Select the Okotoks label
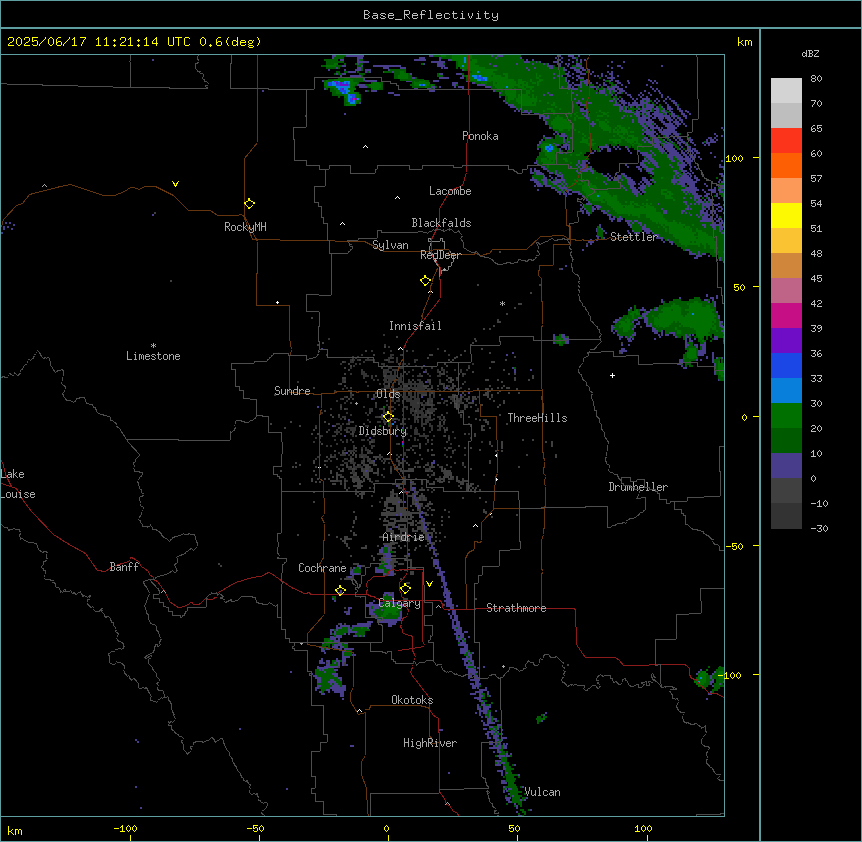 (x=412, y=700)
